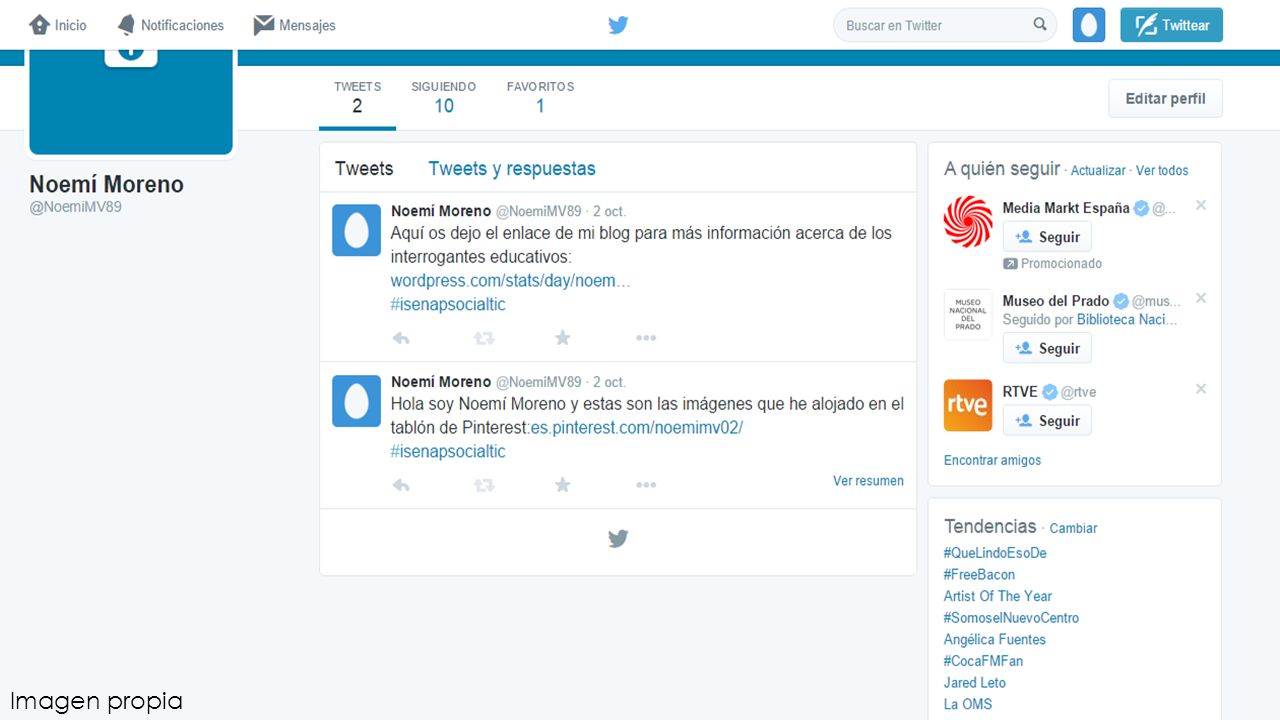This screenshot has width=1280, height=720.
Task: Switch to Tweets y respuestas tab
Action: 512,168
